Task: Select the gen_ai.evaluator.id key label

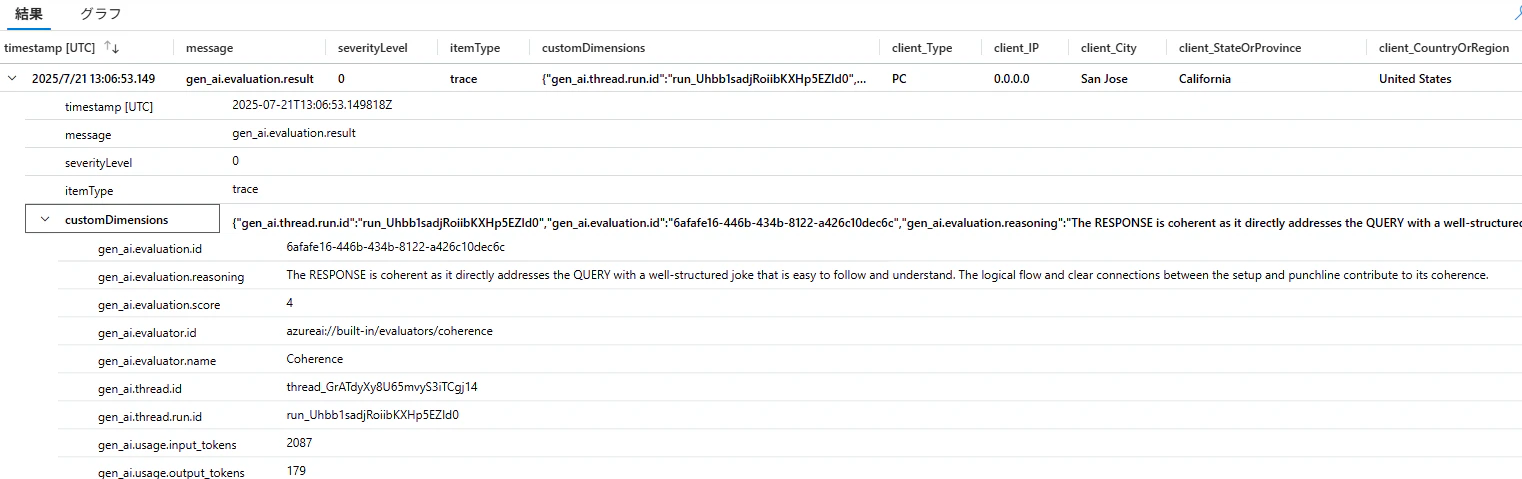Action: click(x=148, y=333)
